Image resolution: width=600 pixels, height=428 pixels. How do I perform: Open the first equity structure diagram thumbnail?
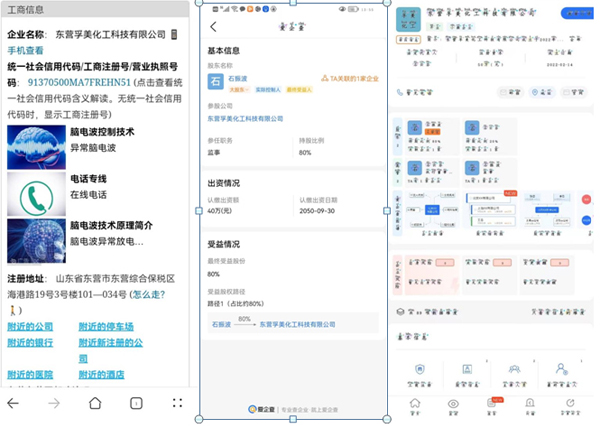tap(432, 212)
